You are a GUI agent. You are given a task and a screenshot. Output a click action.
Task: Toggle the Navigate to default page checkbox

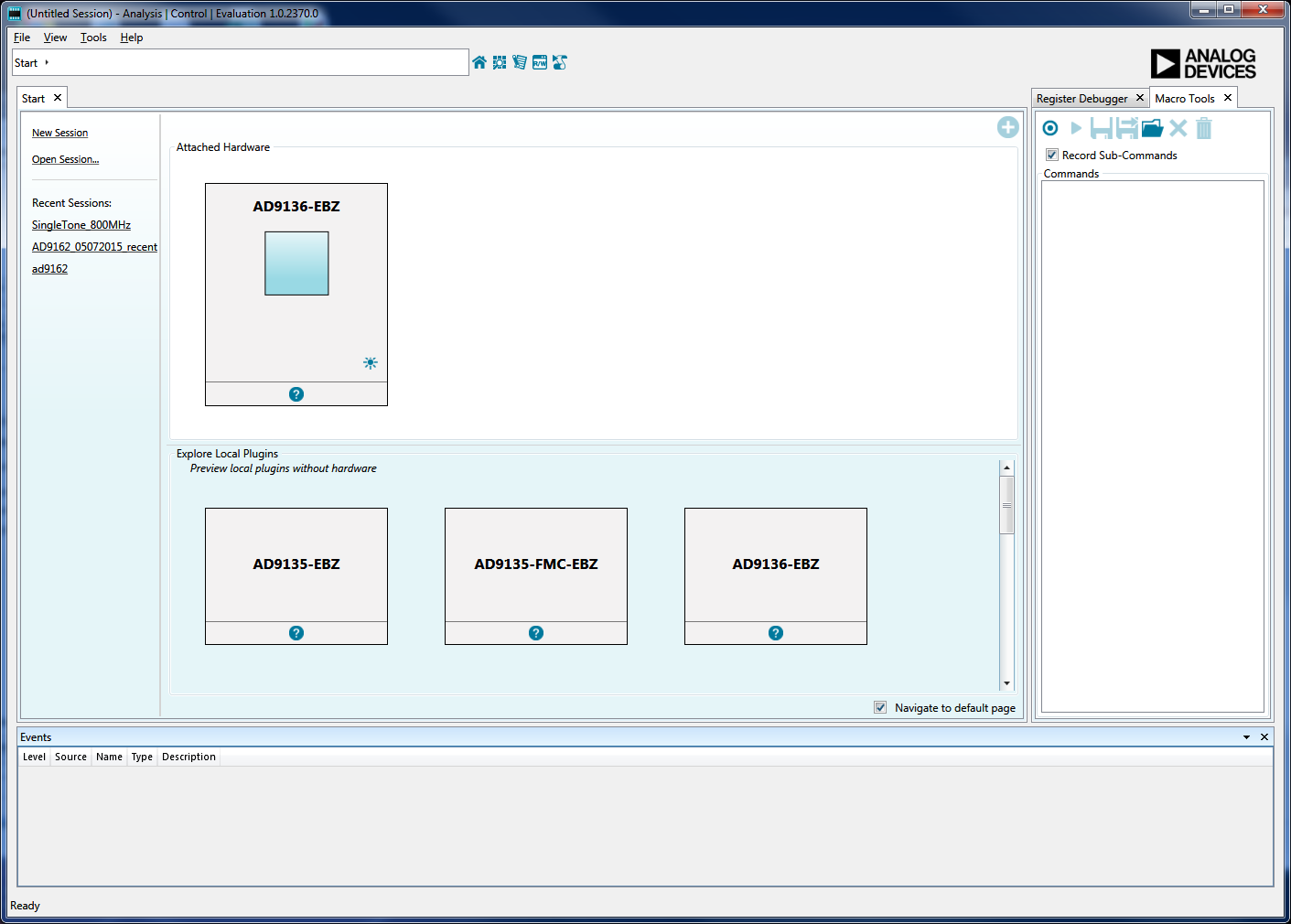(x=880, y=707)
